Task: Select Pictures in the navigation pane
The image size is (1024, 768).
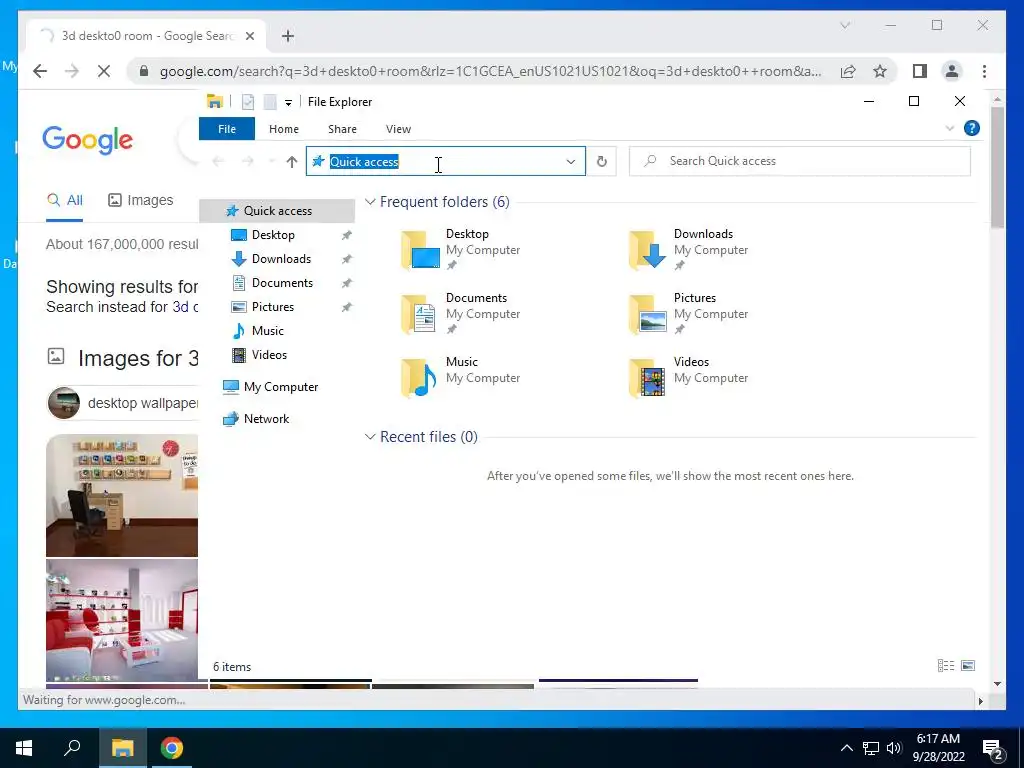Action: 272,307
